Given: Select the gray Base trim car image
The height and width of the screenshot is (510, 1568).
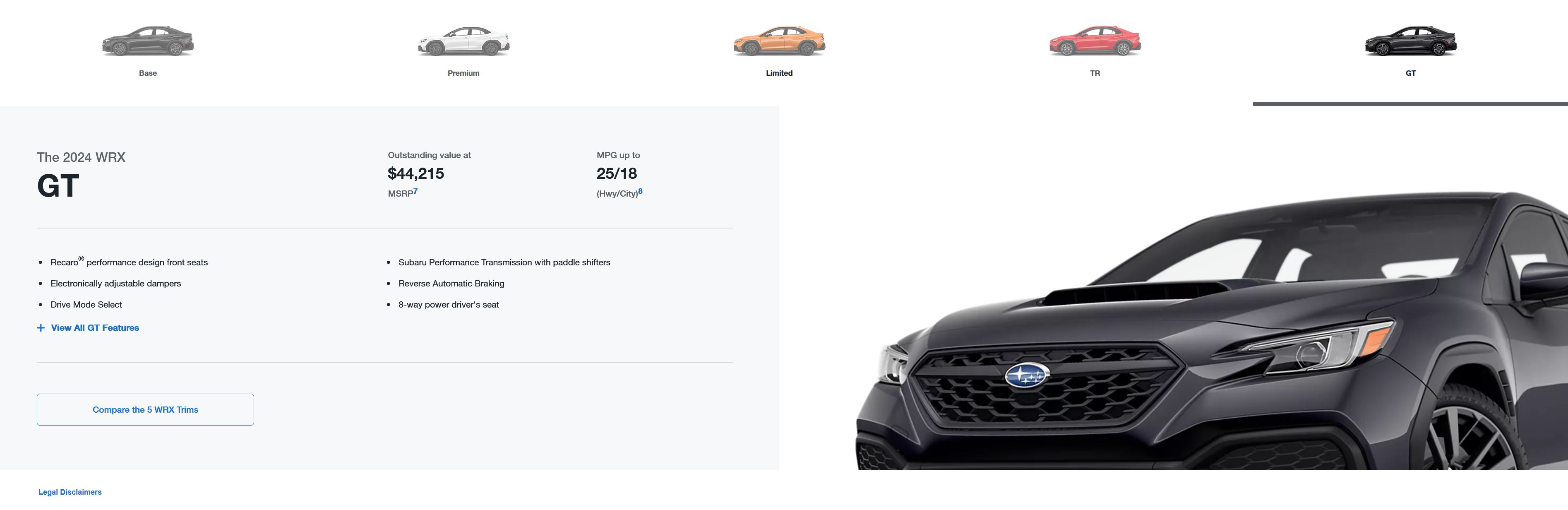Looking at the screenshot, I should [148, 41].
